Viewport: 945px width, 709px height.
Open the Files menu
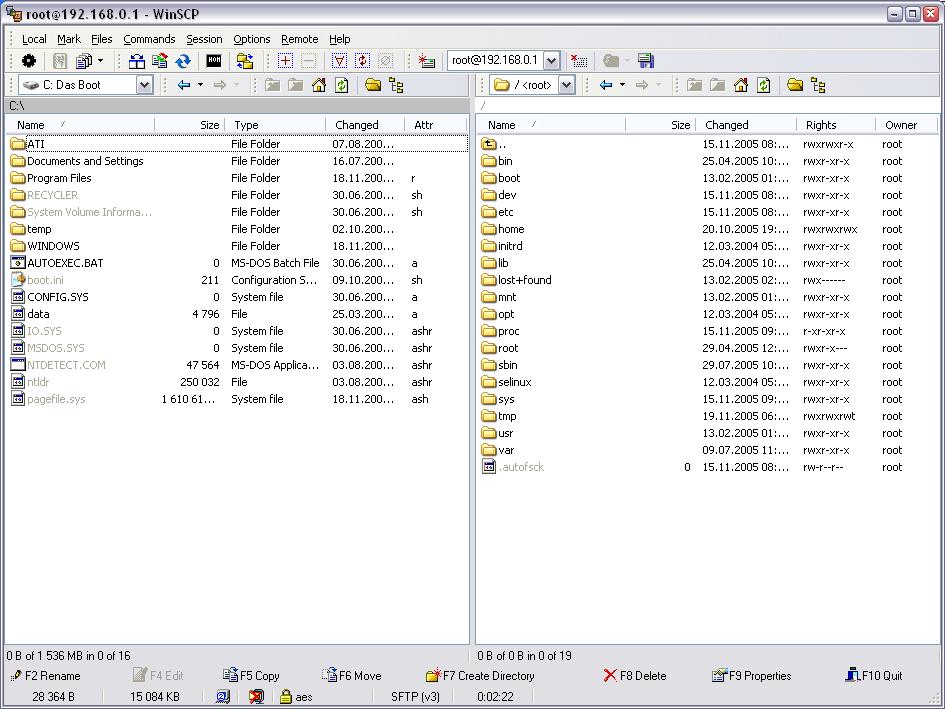click(x=101, y=39)
